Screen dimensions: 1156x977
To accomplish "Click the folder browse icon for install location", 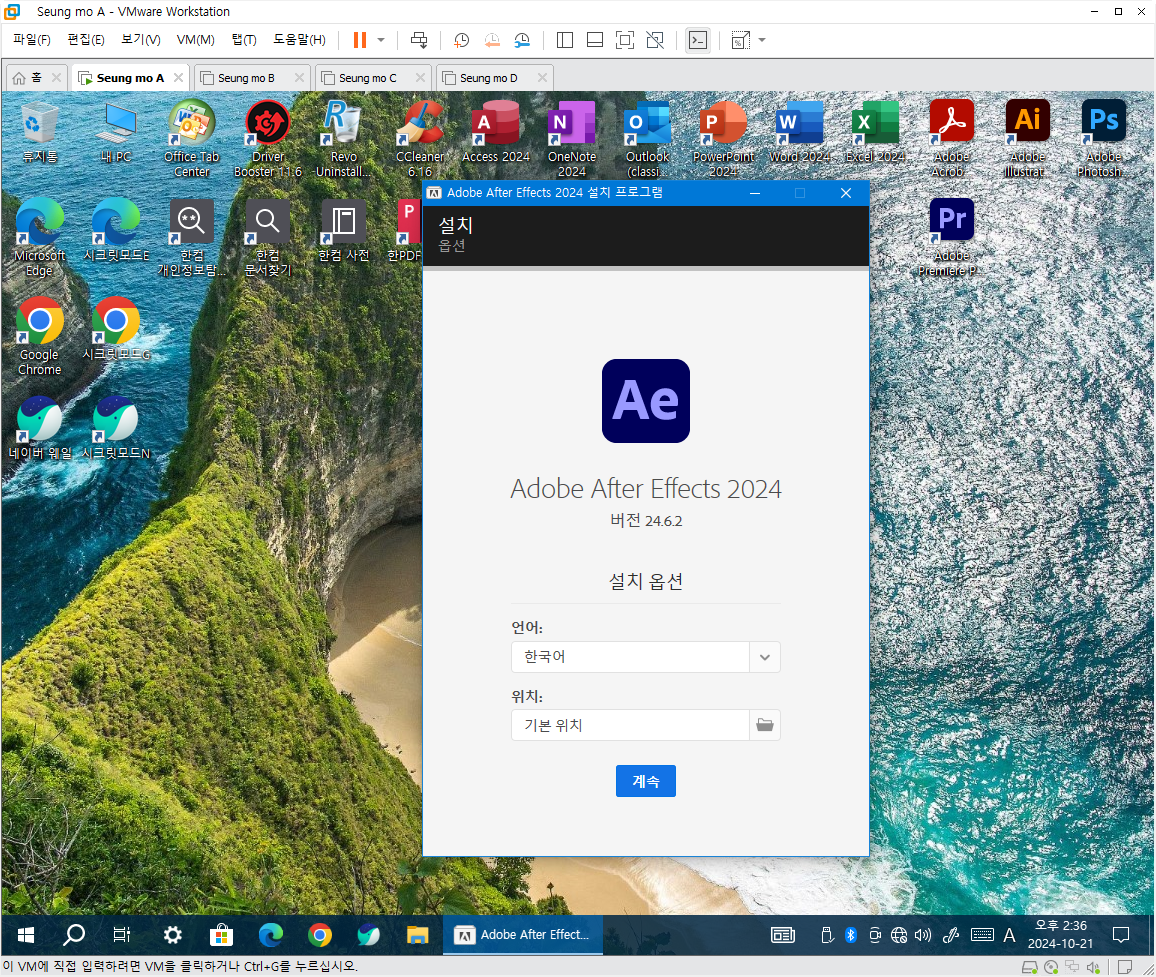I will click(765, 725).
